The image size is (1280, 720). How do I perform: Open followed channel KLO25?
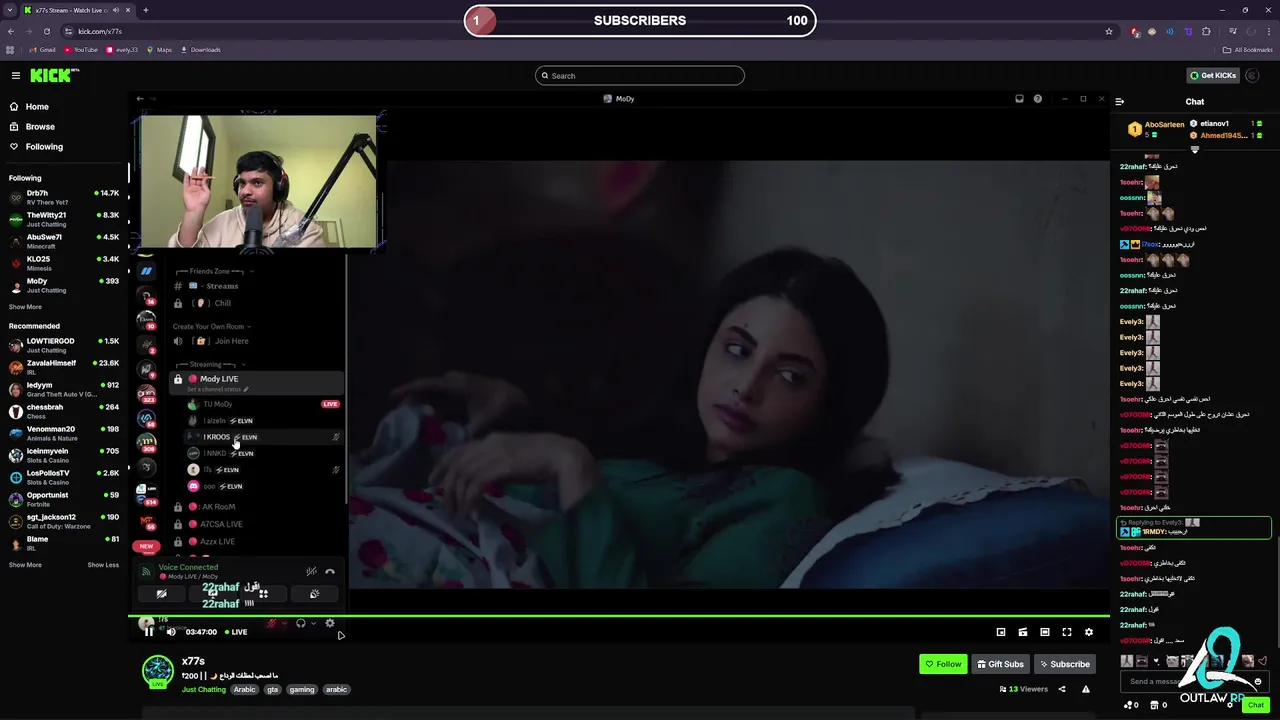coord(64,263)
